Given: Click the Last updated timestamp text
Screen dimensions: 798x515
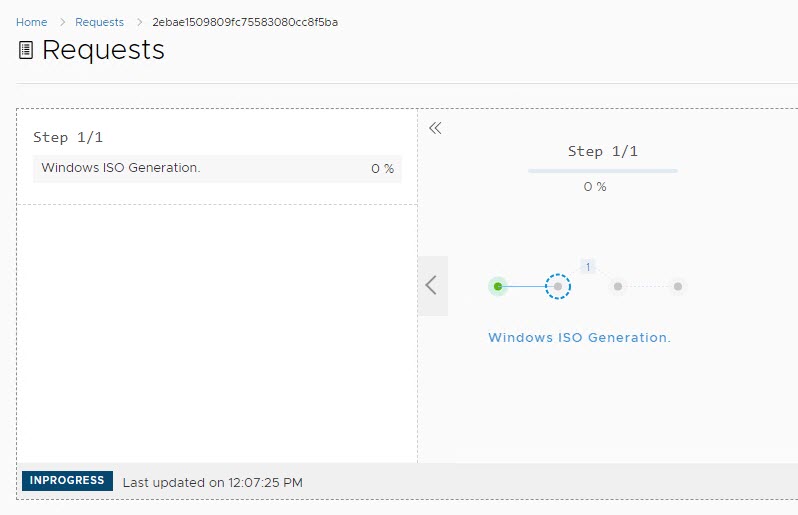Looking at the screenshot, I should coord(212,482).
